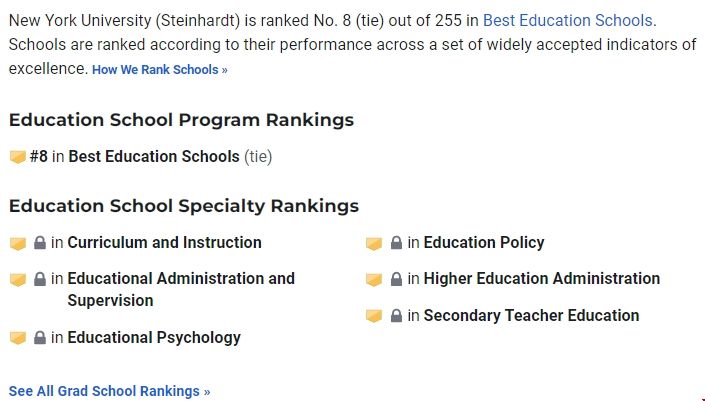Open the Education Policy specialty ranking
Screen dimensions: 705x401
484,243
